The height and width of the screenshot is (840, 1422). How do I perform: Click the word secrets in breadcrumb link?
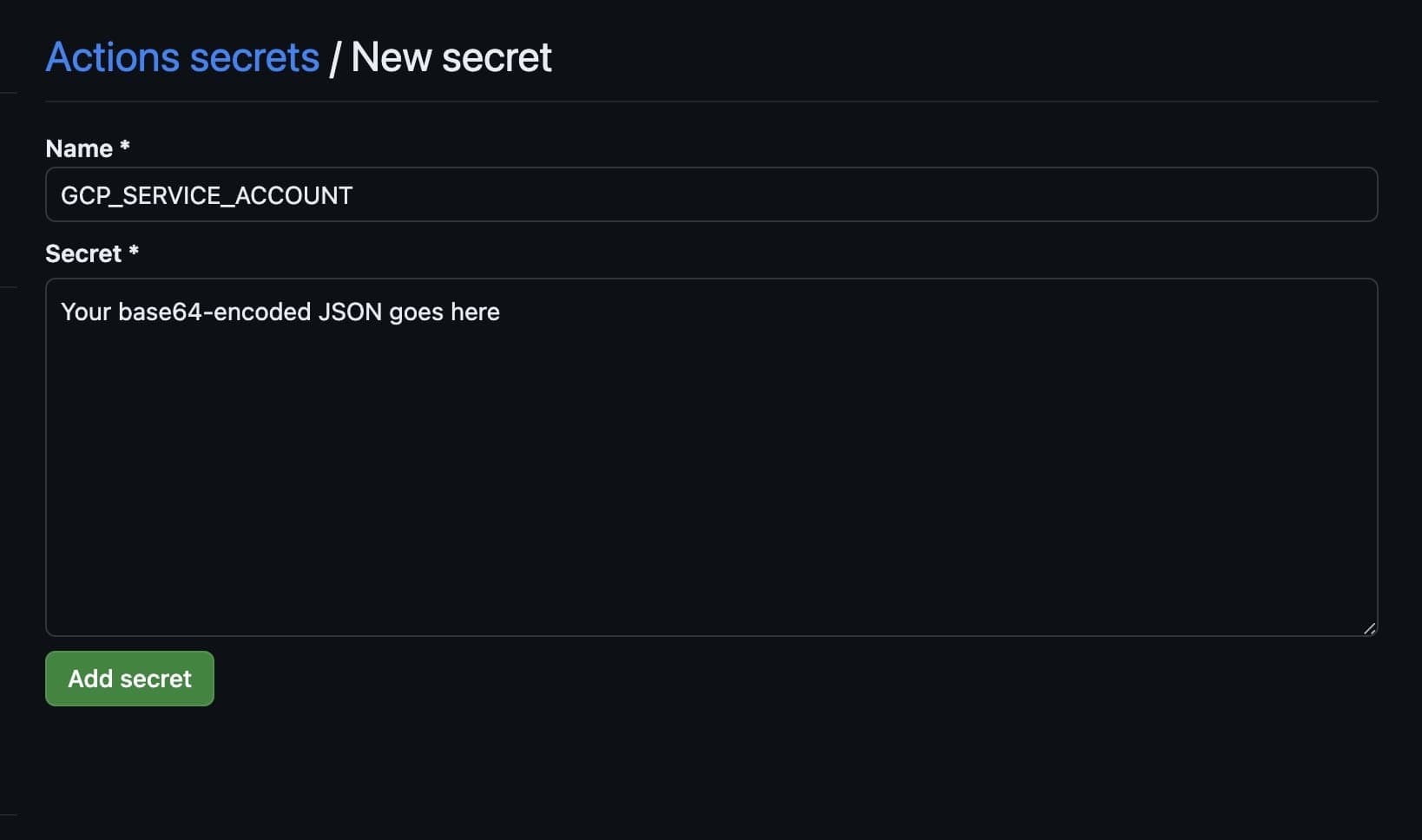pos(254,58)
